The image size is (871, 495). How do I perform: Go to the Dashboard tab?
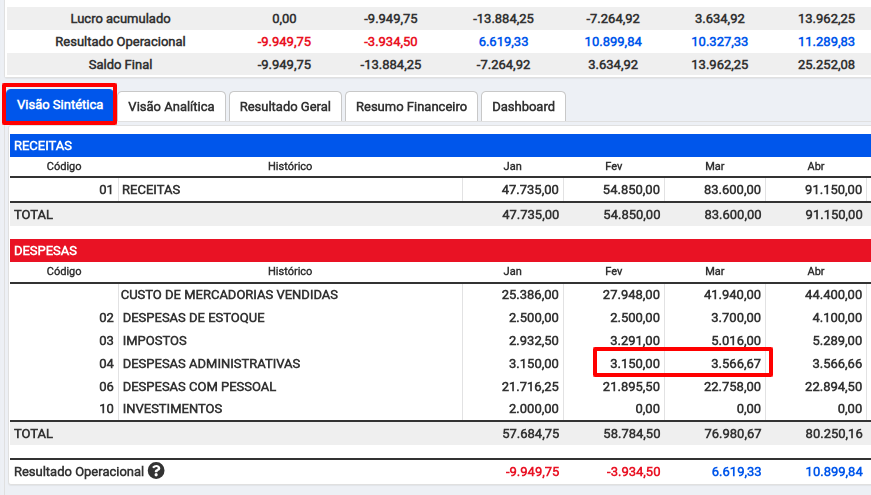click(523, 107)
